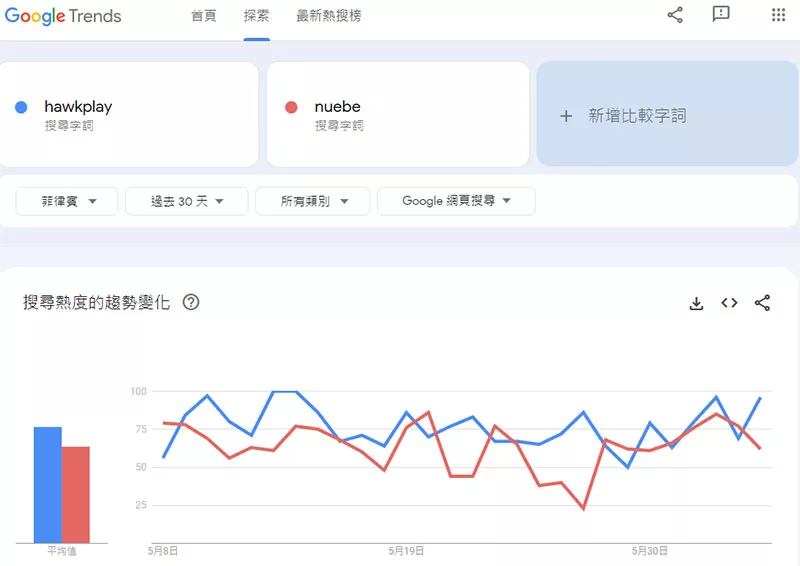Click the share icon in the header
Viewport: 800px width, 566px height.
point(674,15)
